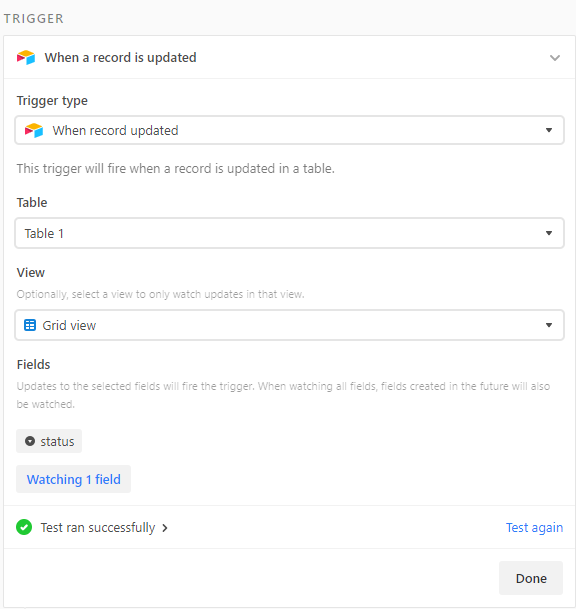Image resolution: width=576 pixels, height=609 pixels.
Task: Open the Table dropdown arrow
Action: click(549, 233)
